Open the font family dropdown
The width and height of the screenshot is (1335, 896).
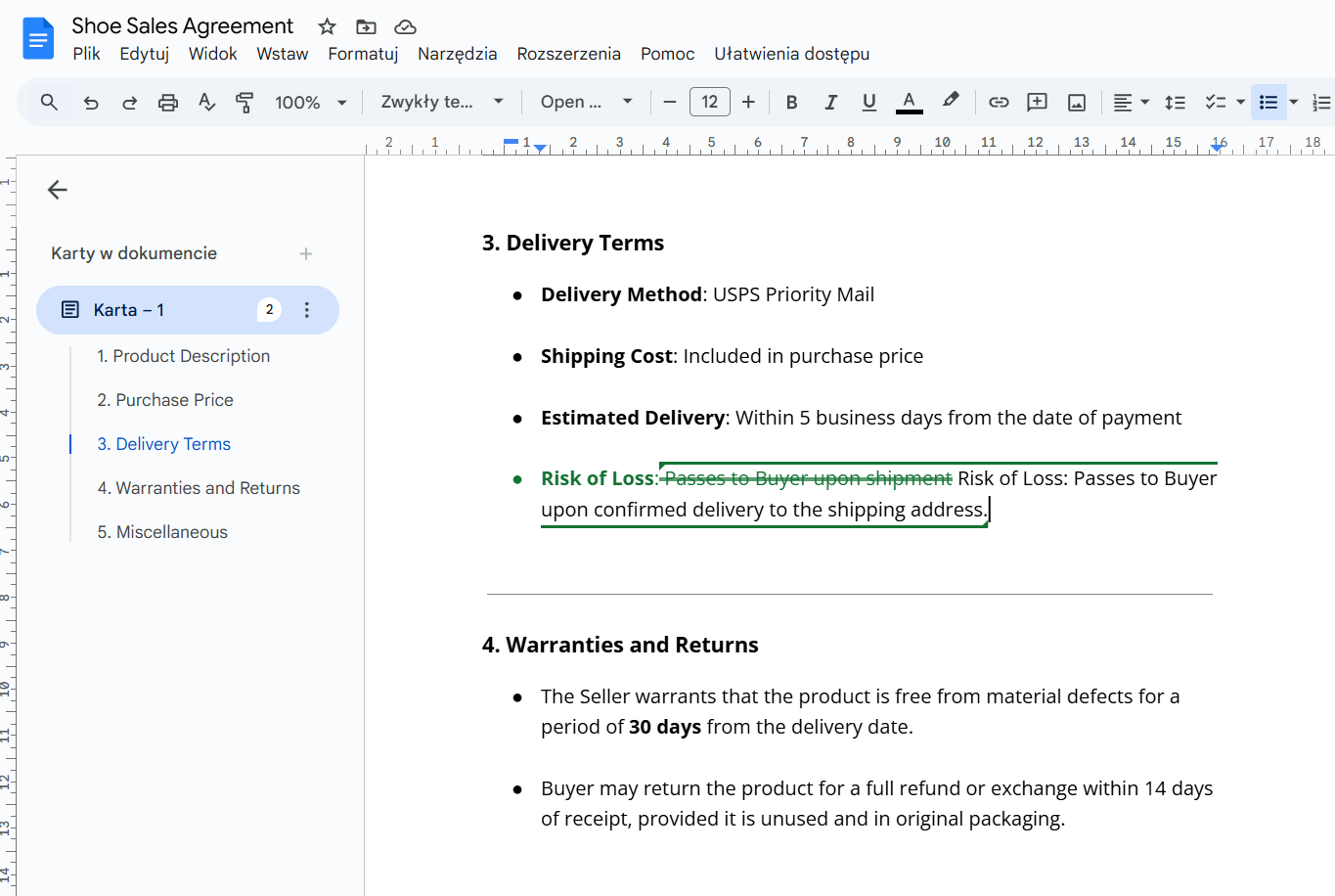[586, 103]
